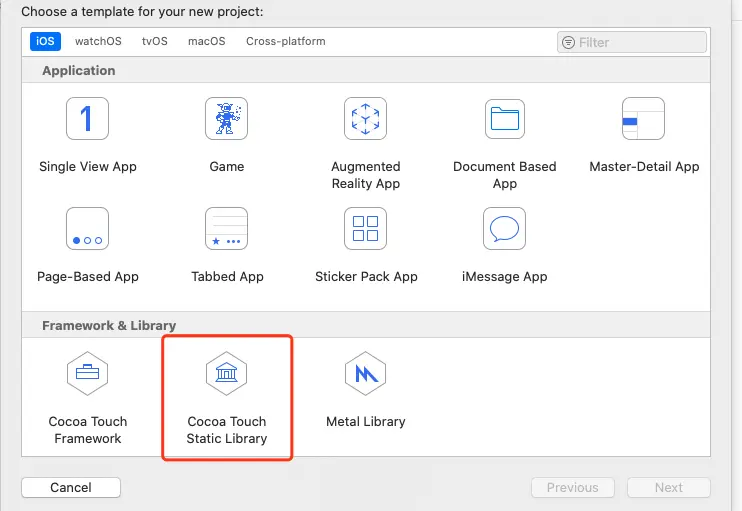Click the "Document Based App" label

(x=505, y=175)
